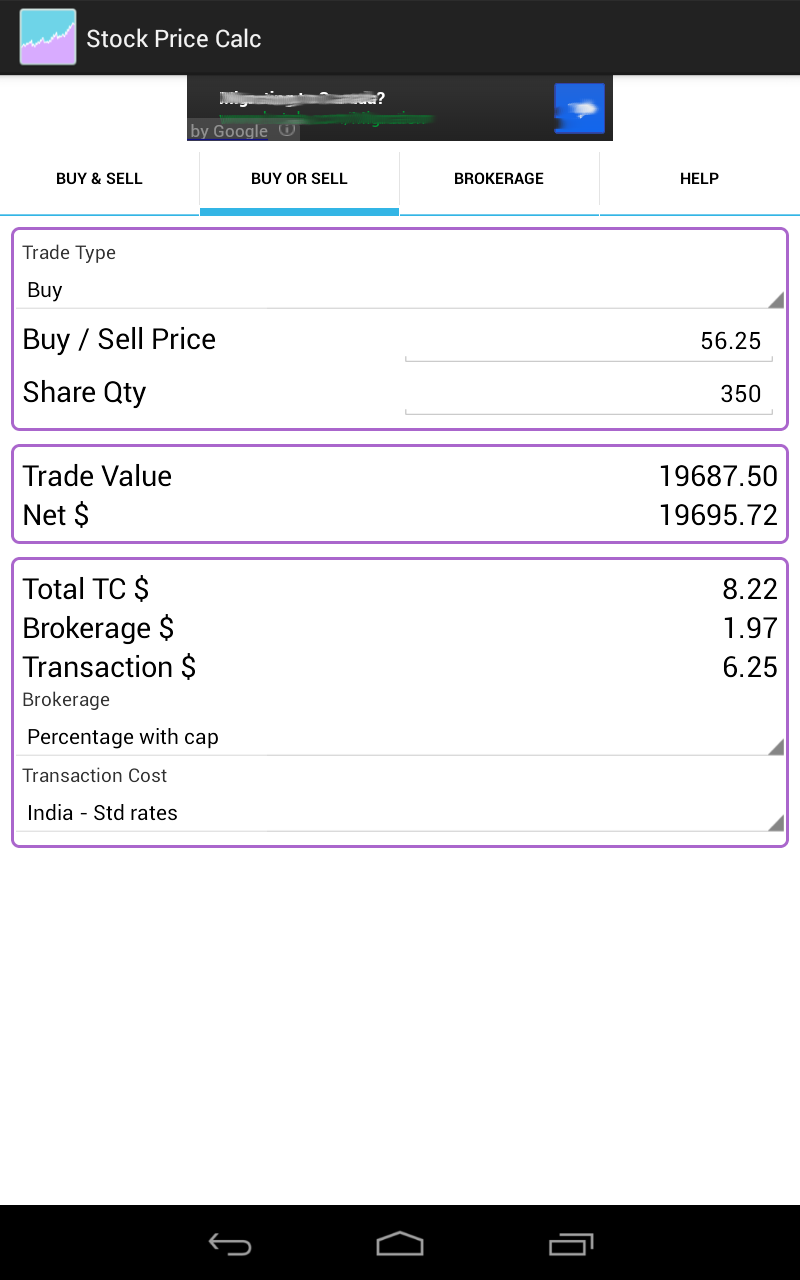The image size is (800, 1280).
Task: Tap the banner ad headline text
Action: [x=302, y=99]
